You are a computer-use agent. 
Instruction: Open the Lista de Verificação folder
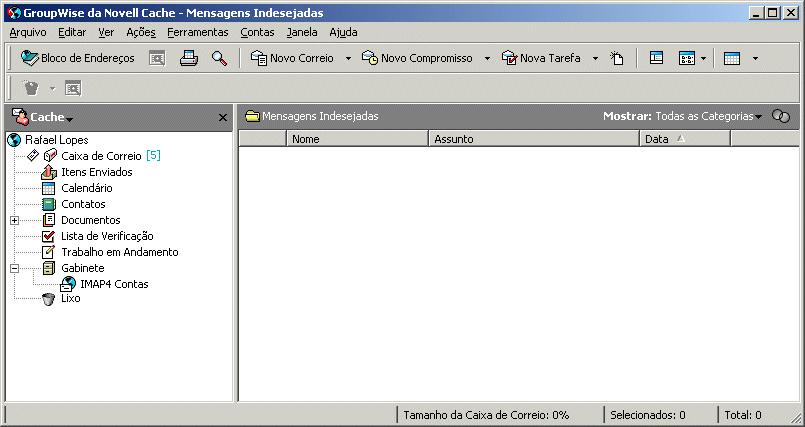coord(107,236)
